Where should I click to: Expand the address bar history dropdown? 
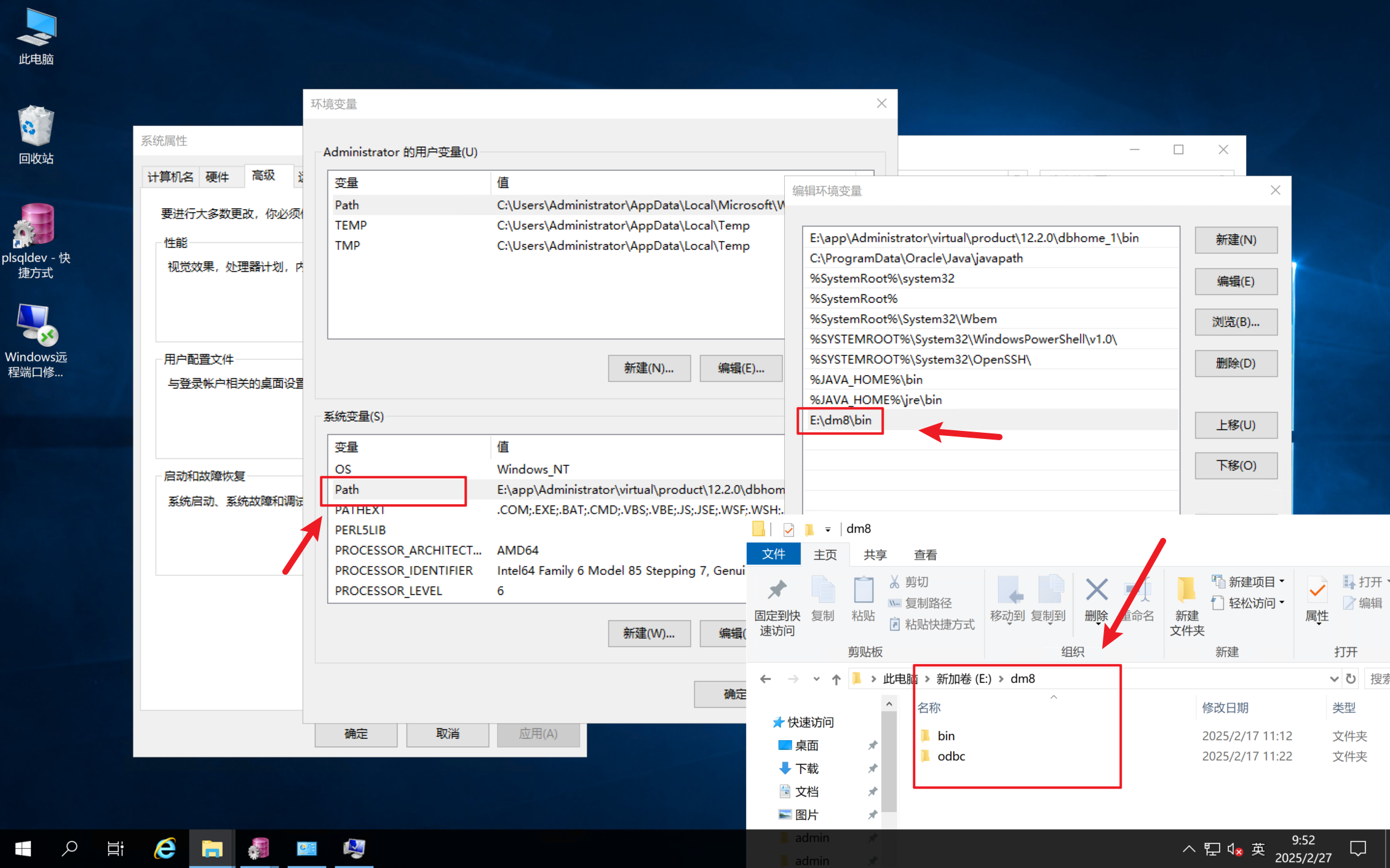1333,679
